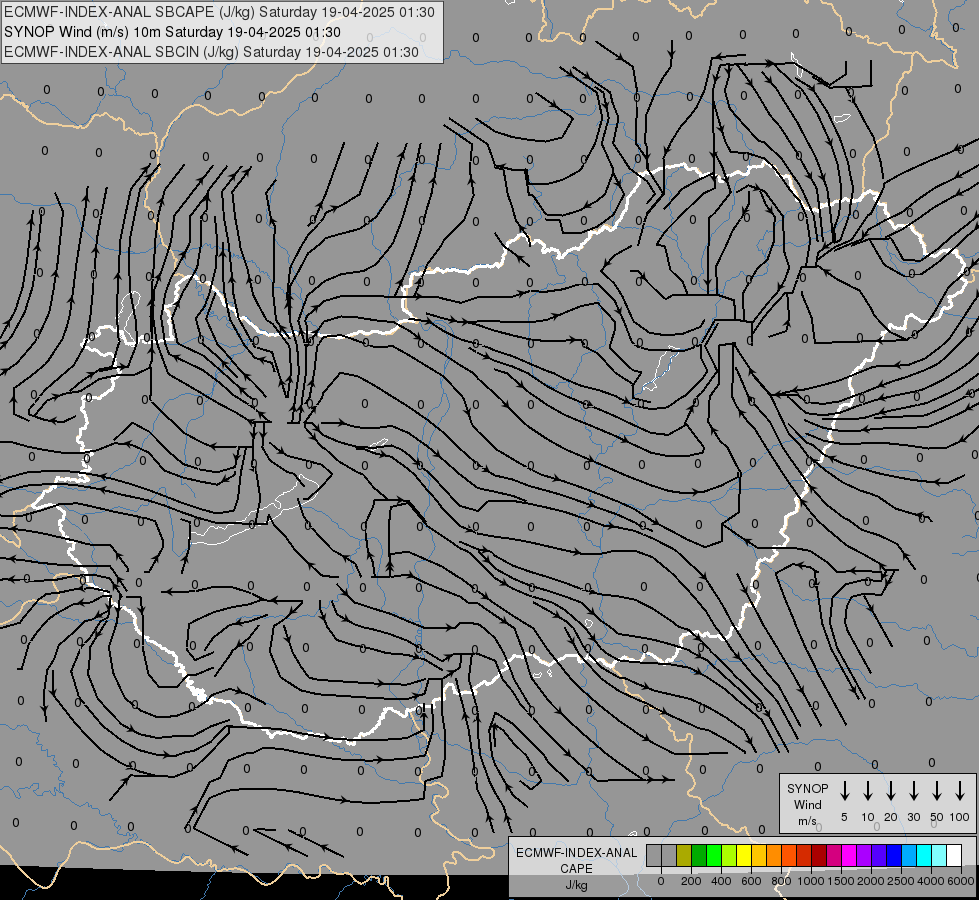This screenshot has width=979, height=900.
Task: Click the 'm/s' unit in wind legend
Action: click(807, 821)
